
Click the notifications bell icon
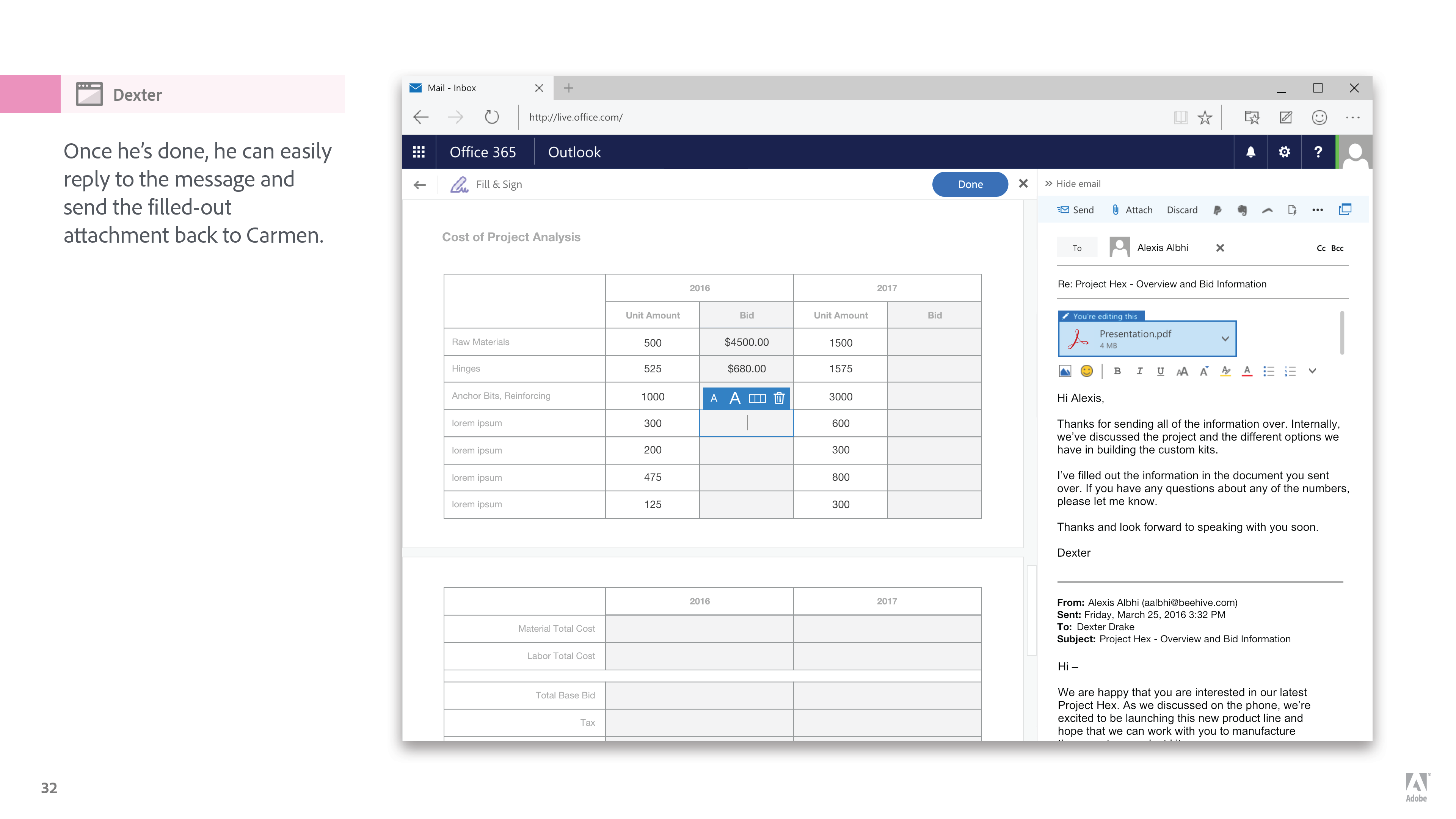(x=1250, y=152)
